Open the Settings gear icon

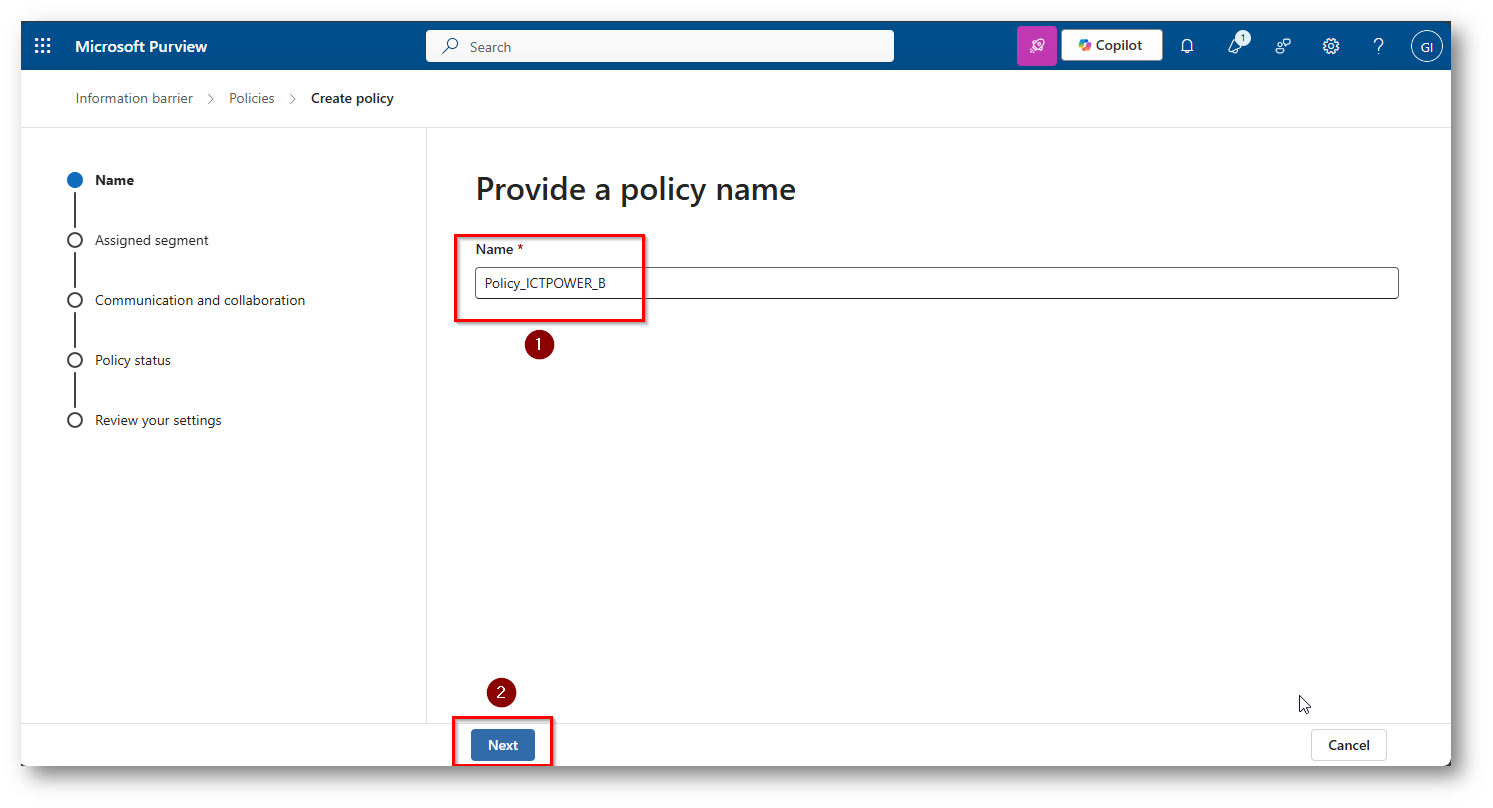1331,46
